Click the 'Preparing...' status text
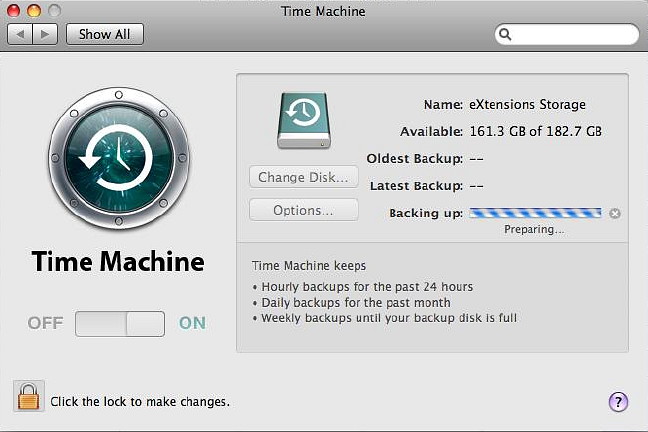Image resolution: width=648 pixels, height=432 pixels. click(x=534, y=229)
